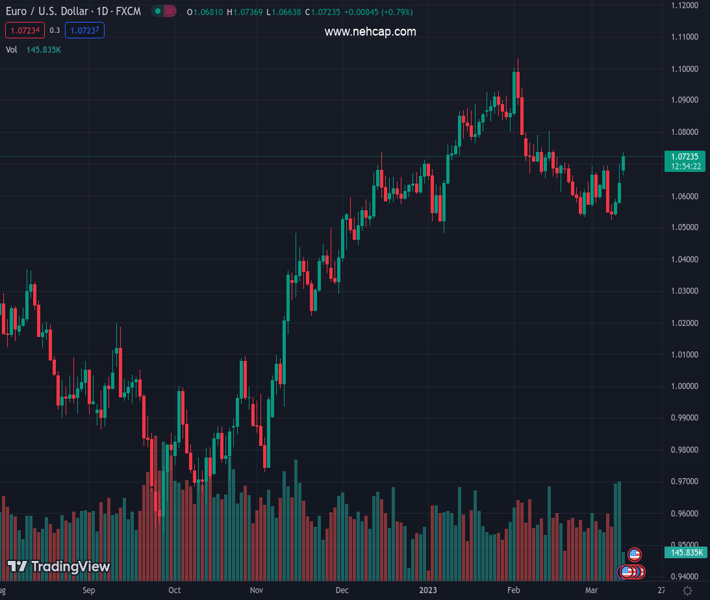Viewport: 710px width, 600px height.
Task: Click the volume label 145.835K on axis
Action: pos(685,552)
